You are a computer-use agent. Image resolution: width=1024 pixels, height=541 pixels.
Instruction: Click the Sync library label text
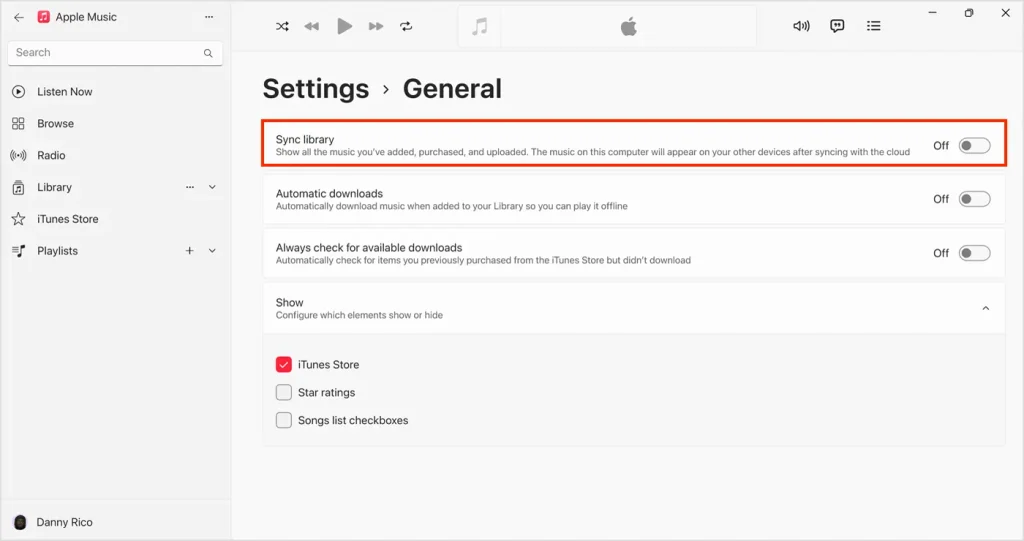pyautogui.click(x=304, y=139)
